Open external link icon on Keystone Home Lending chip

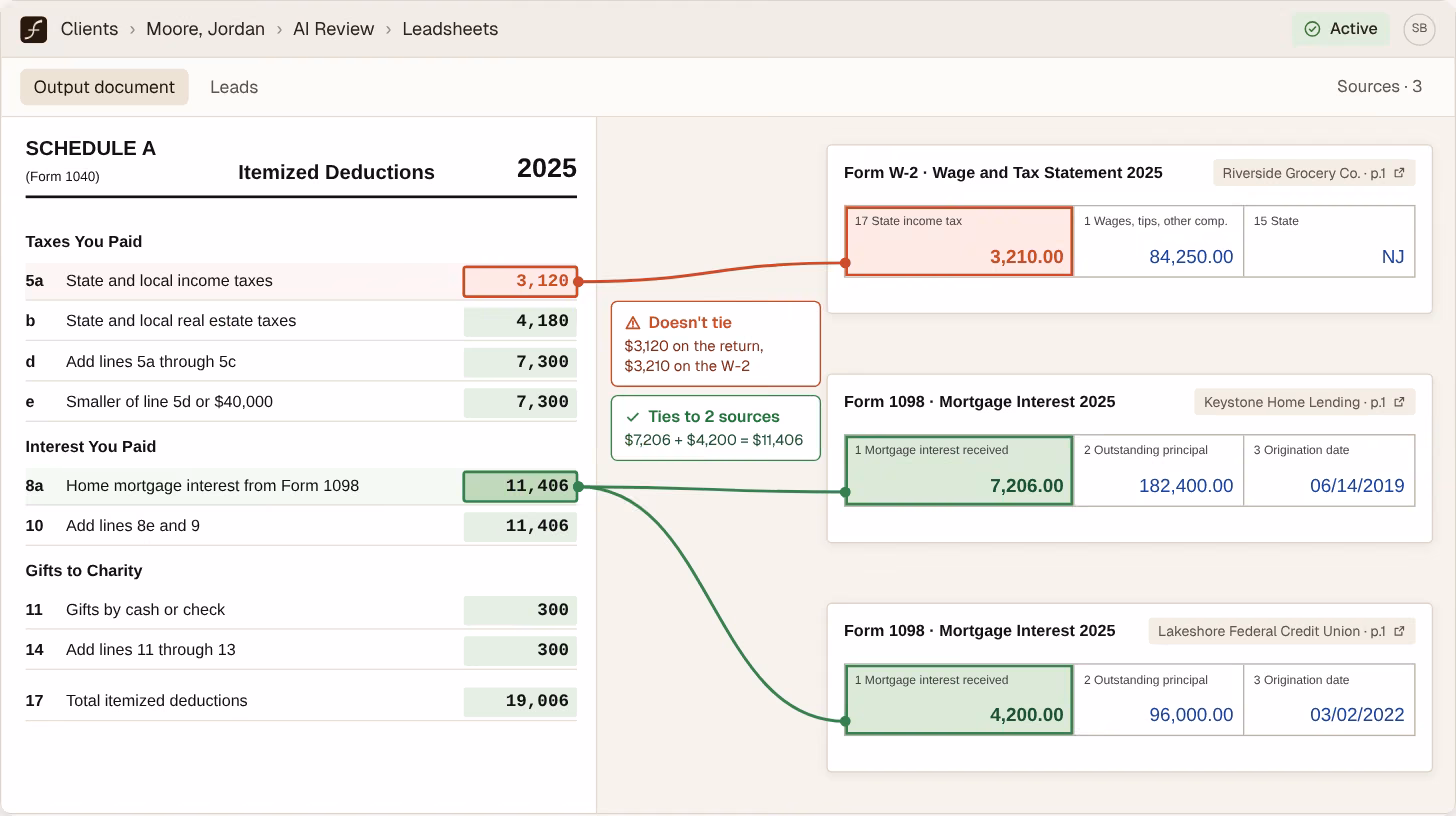pyautogui.click(x=1399, y=402)
